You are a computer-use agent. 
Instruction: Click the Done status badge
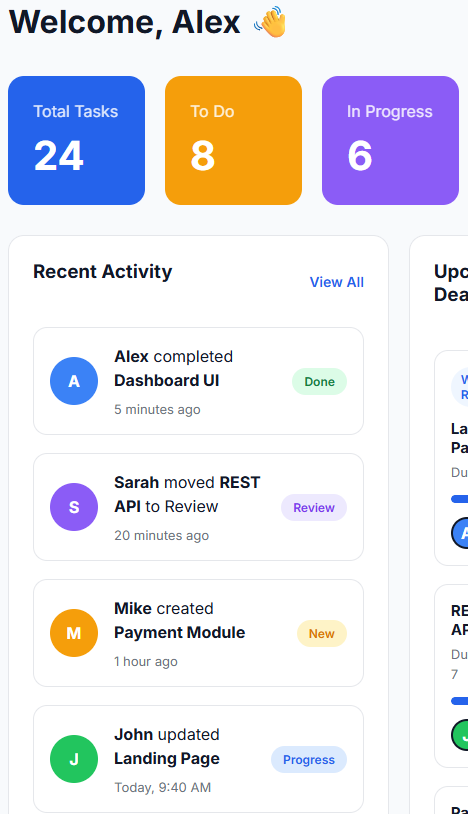point(319,382)
